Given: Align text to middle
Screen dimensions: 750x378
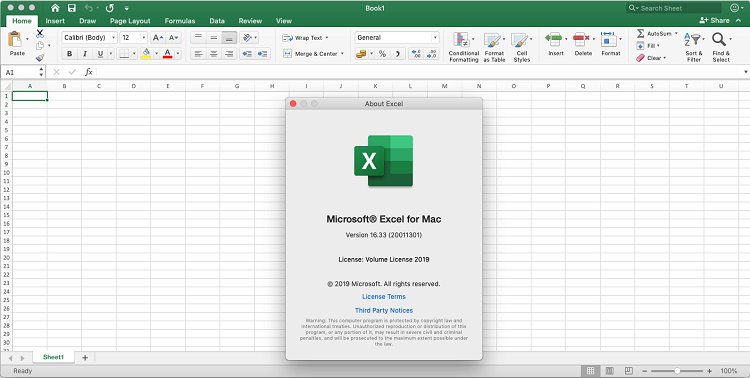Looking at the screenshot, I should [214, 38].
